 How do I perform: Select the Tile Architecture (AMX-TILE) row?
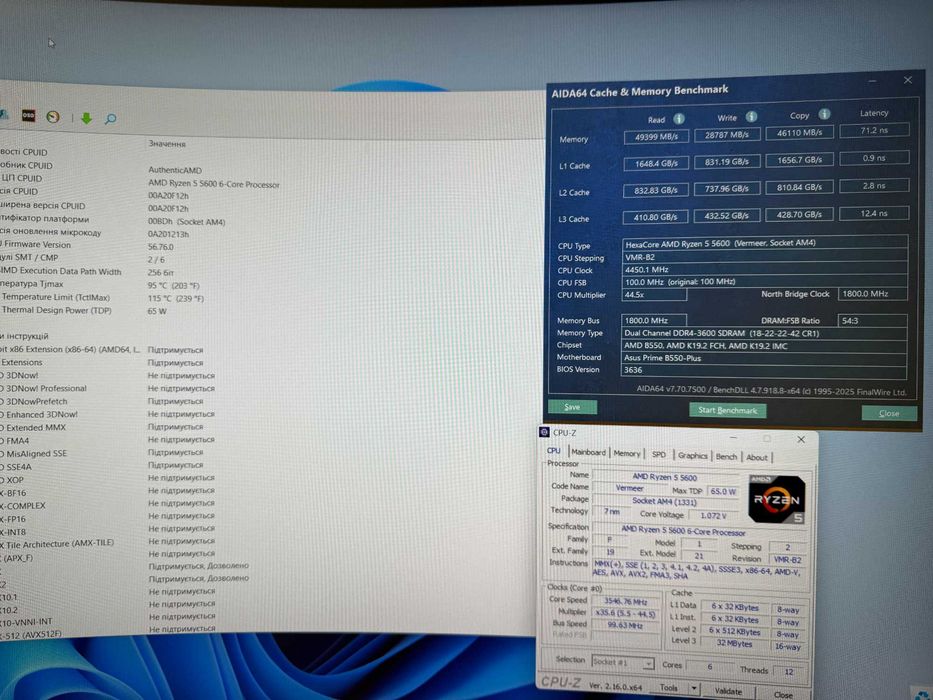tap(60, 544)
